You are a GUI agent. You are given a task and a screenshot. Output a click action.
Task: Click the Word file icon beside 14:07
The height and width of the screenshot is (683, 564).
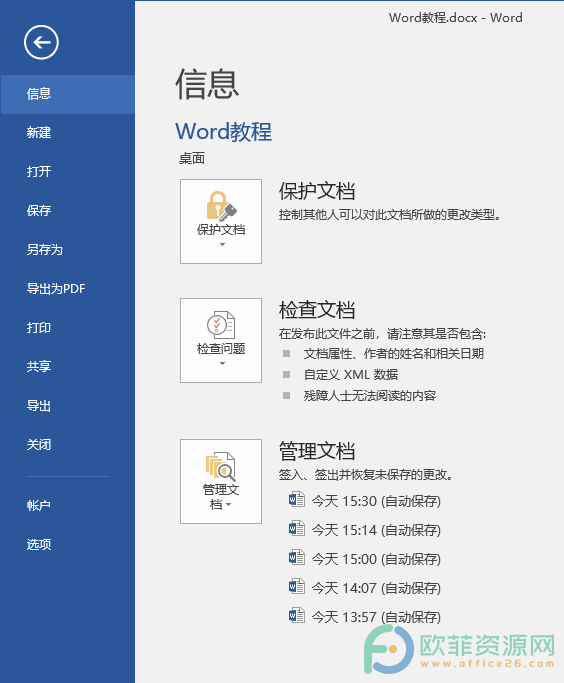point(297,586)
